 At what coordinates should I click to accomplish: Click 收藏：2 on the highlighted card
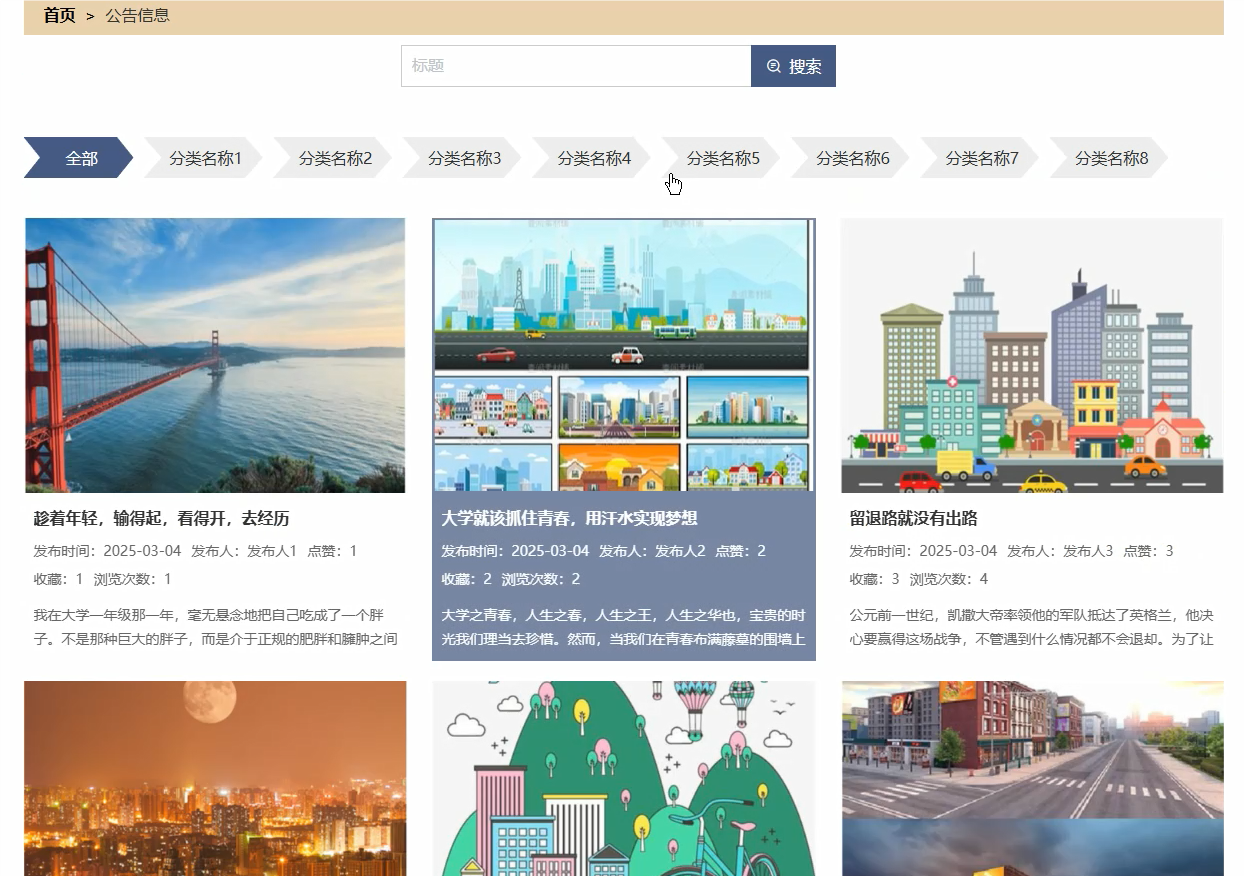(466, 579)
